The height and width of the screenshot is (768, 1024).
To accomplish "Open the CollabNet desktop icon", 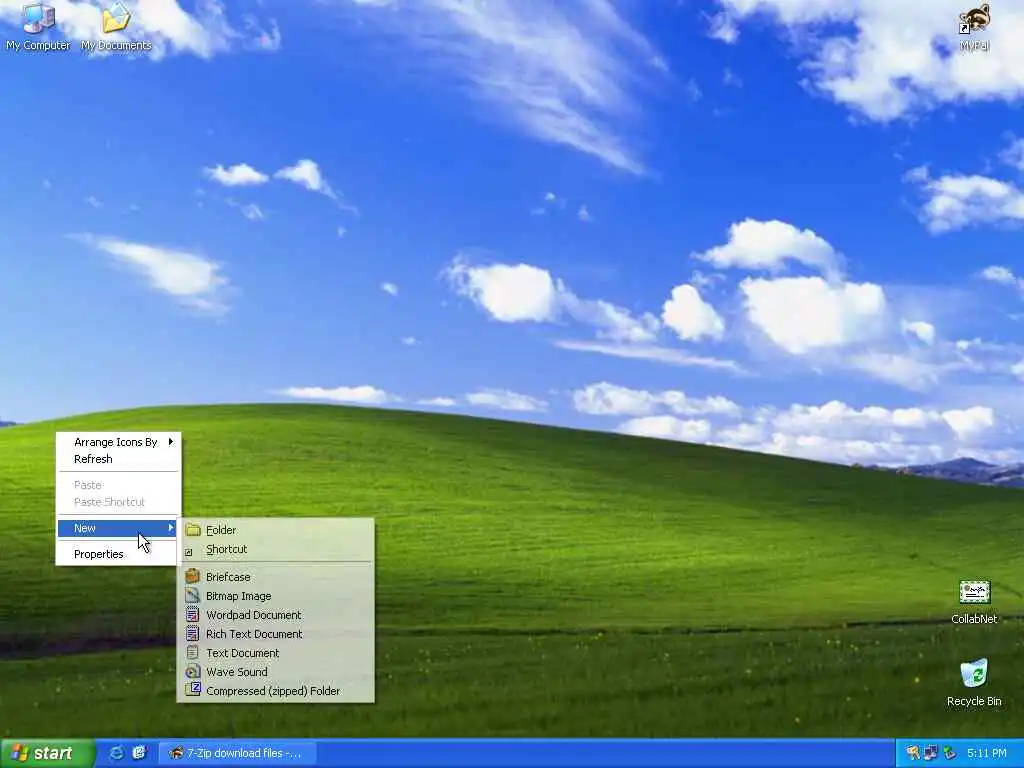I will pos(974,601).
